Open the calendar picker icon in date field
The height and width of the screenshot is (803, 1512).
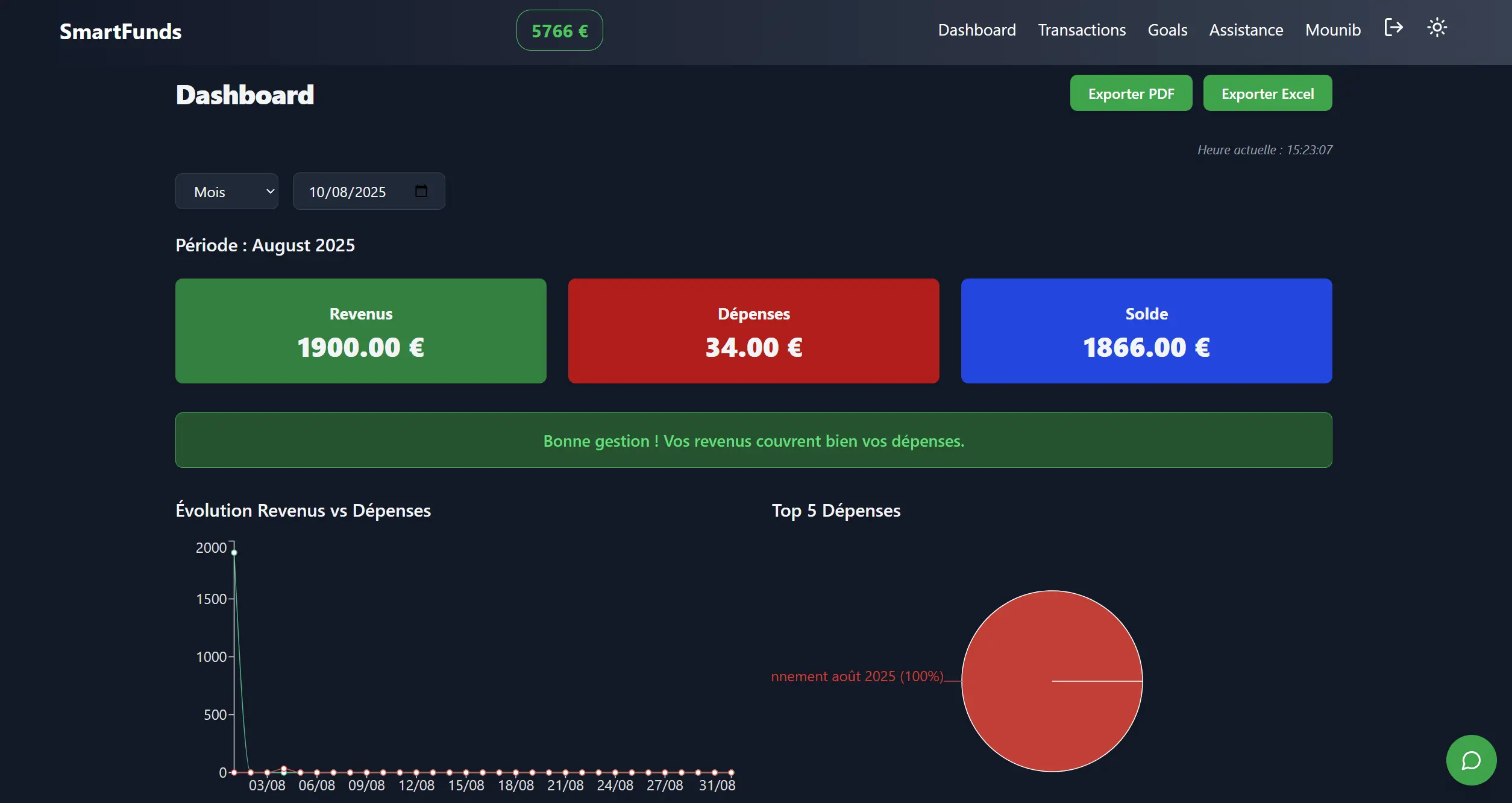[x=421, y=191]
